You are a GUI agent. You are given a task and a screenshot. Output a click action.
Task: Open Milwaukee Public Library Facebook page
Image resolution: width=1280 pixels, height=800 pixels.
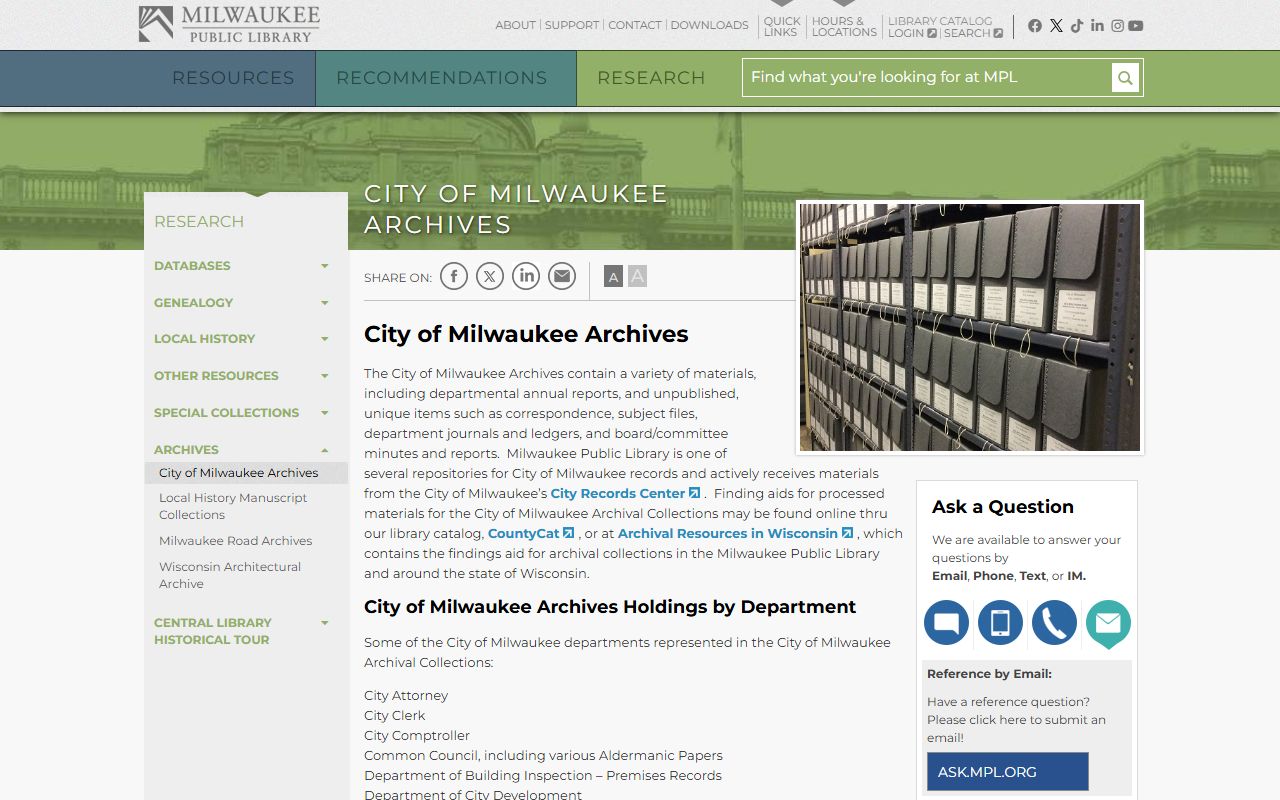pos(1035,26)
